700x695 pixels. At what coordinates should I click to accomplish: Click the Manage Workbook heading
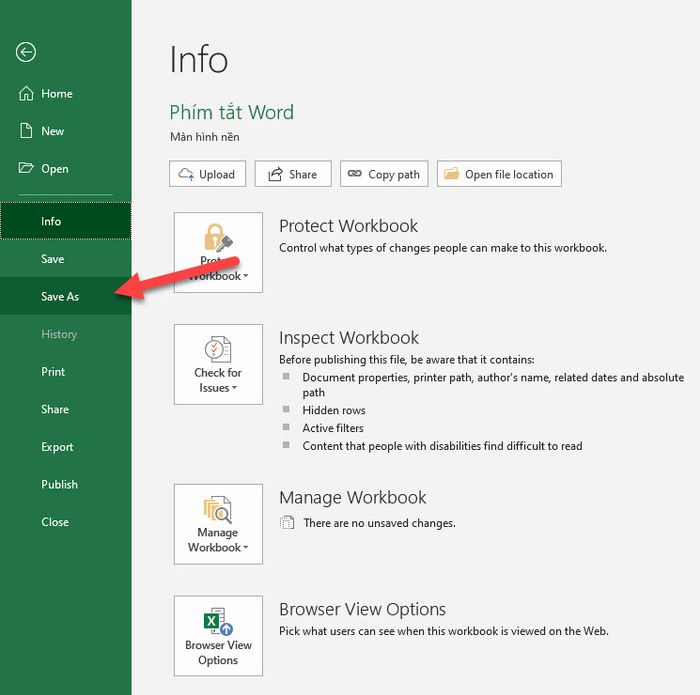[353, 498]
